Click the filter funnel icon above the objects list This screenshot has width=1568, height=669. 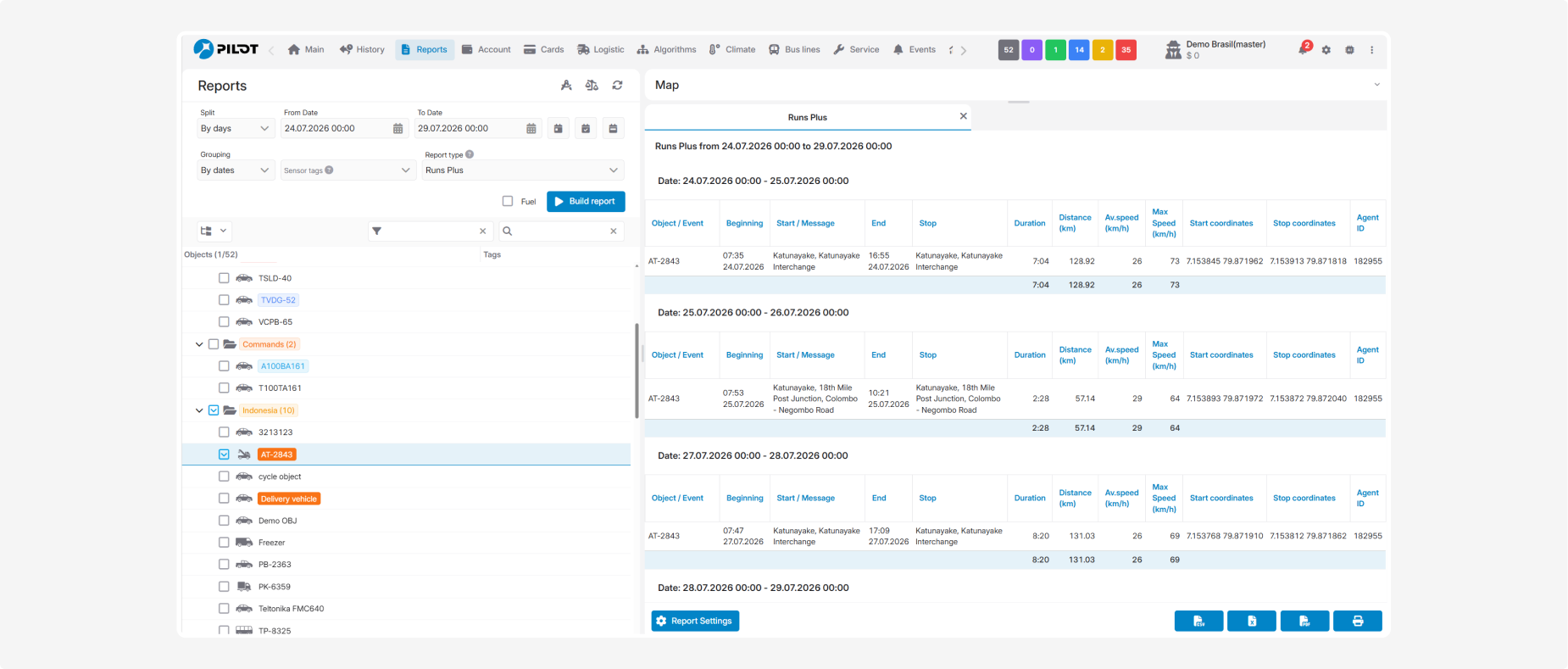click(377, 231)
